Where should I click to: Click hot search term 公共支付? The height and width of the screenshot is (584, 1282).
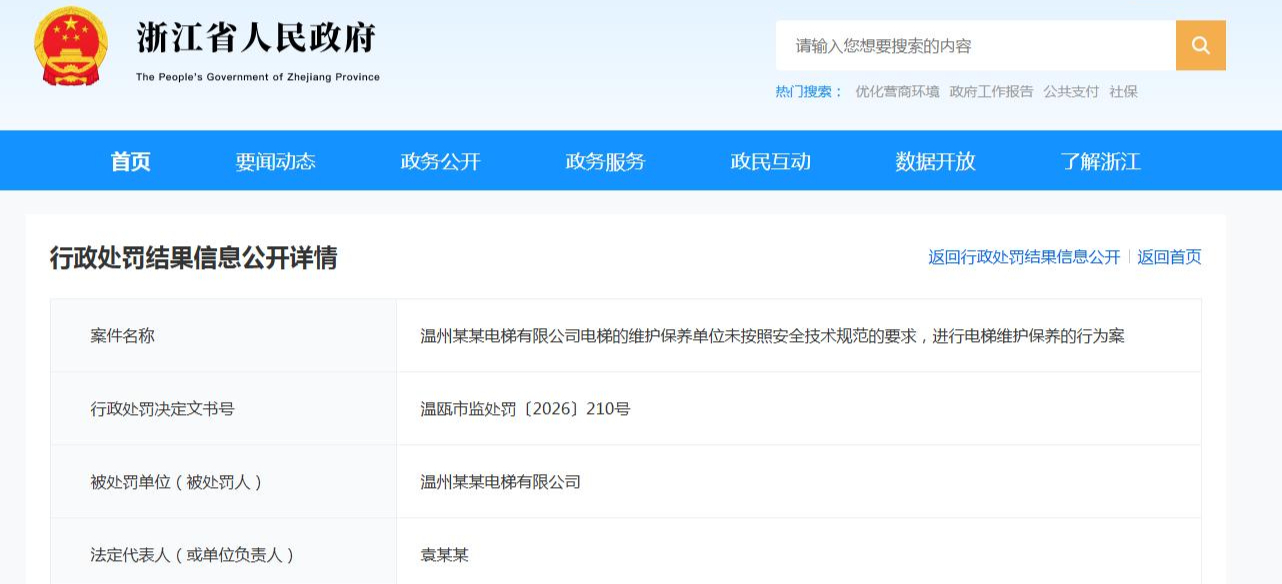click(1071, 91)
